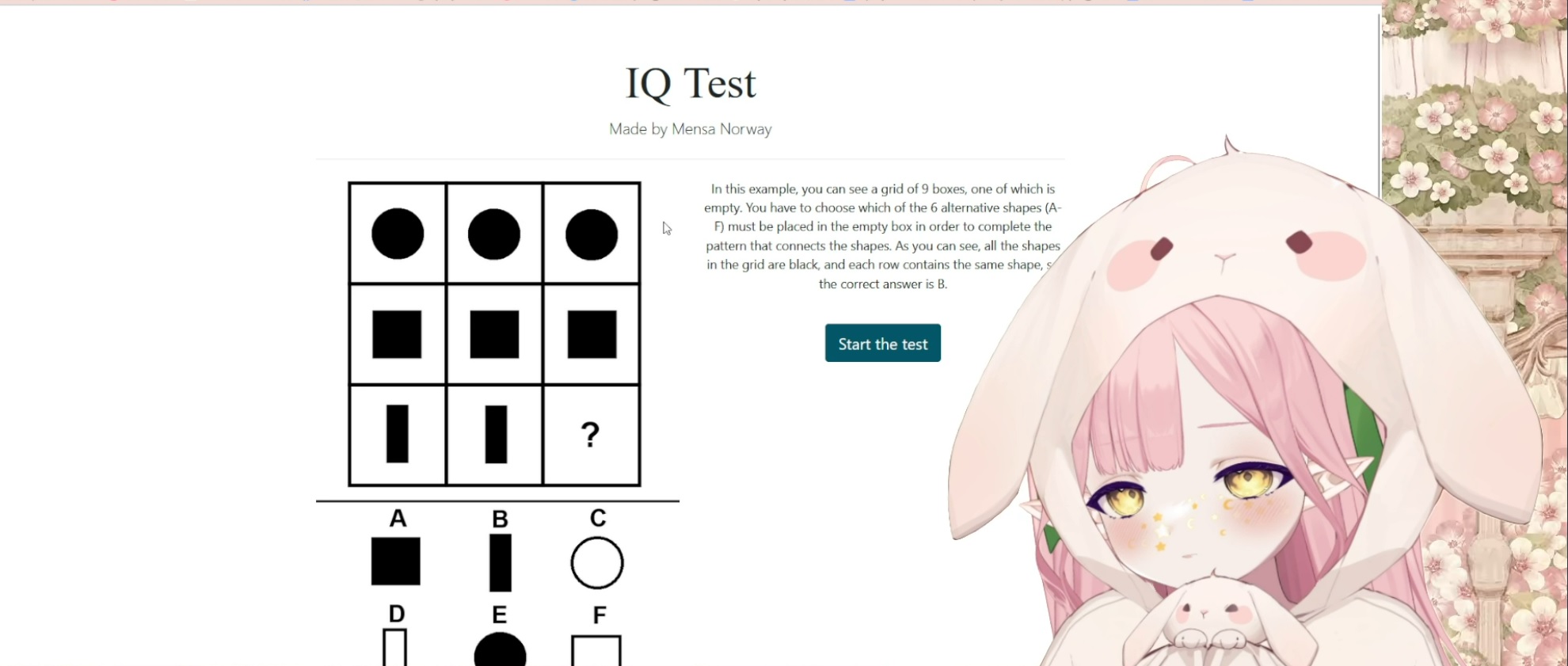
Task: Click the bottom-middle black bar cell
Action: tap(495, 435)
